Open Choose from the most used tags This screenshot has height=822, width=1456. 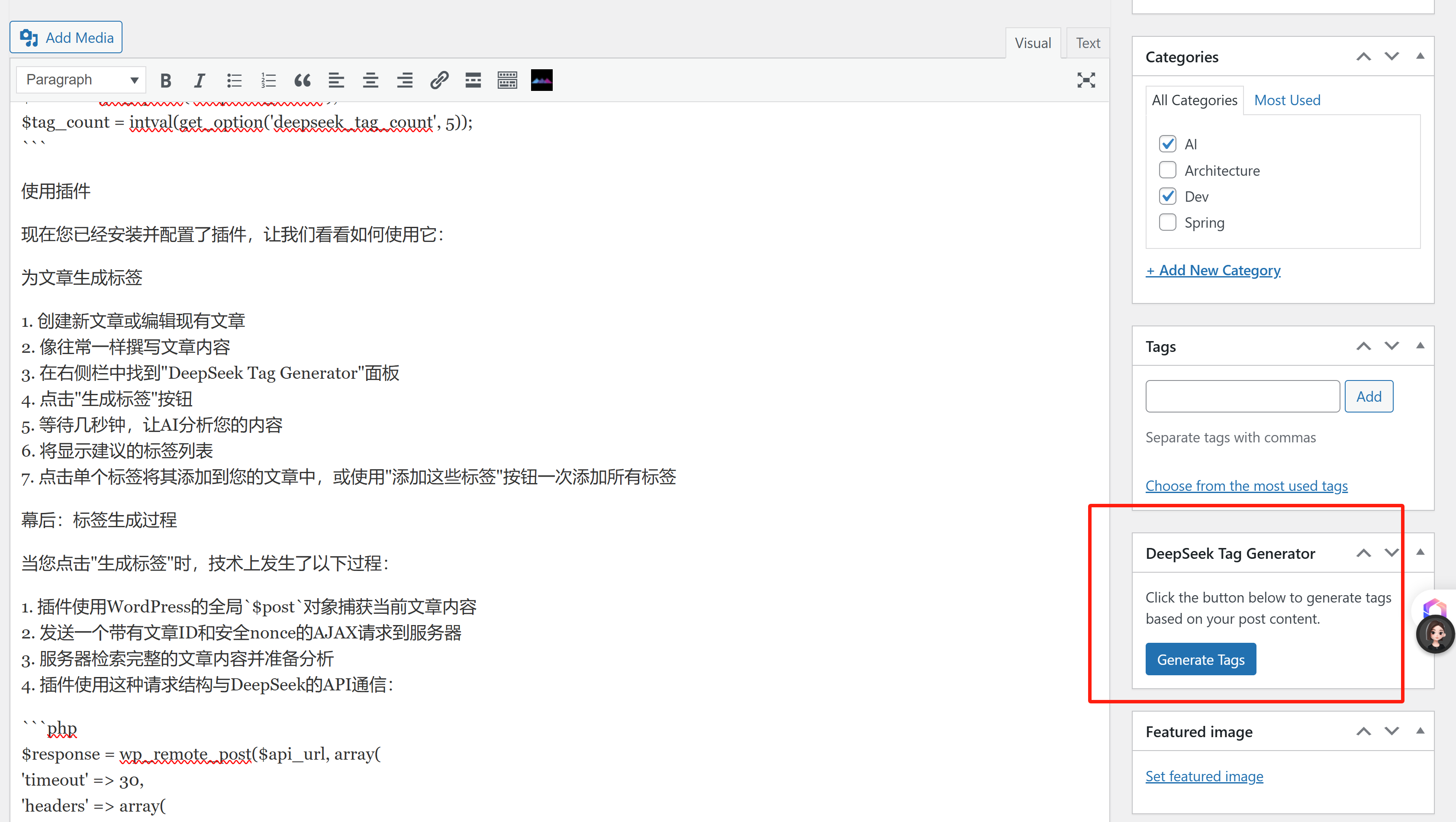pyautogui.click(x=1247, y=486)
